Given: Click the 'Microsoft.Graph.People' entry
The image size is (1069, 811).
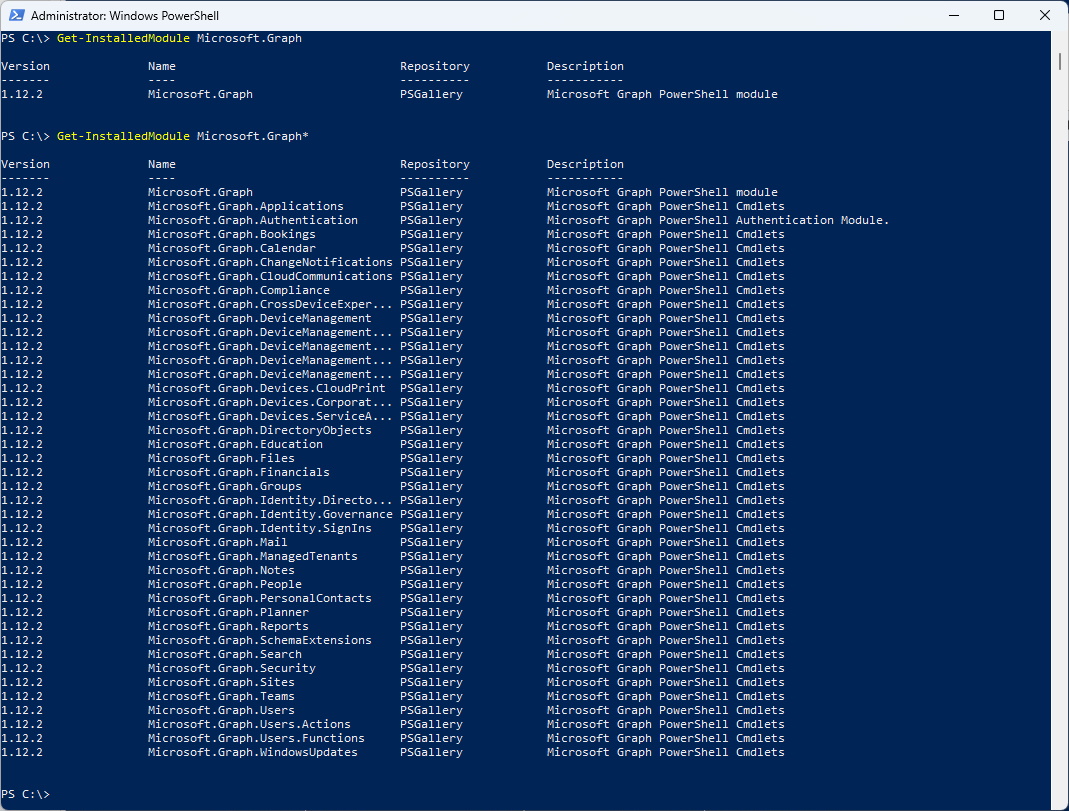Looking at the screenshot, I should (x=225, y=584).
